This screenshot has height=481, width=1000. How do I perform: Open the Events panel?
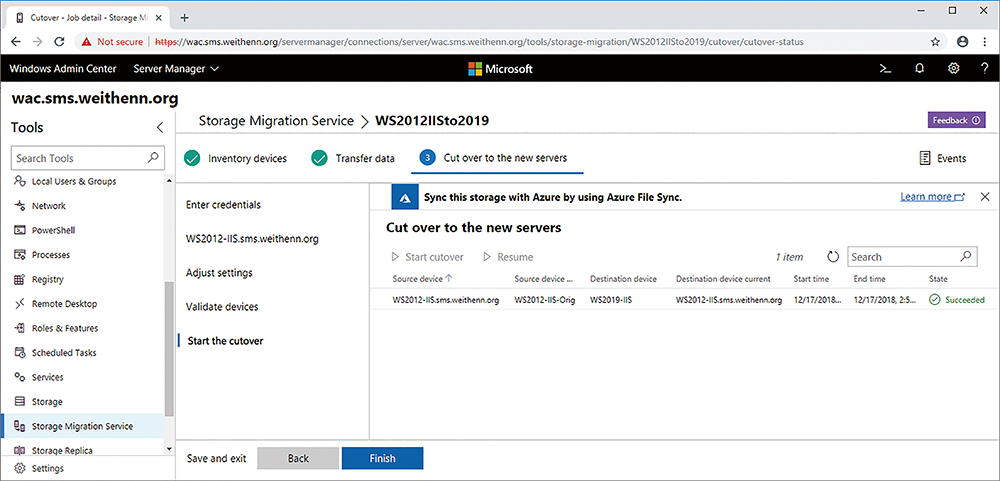[942, 158]
